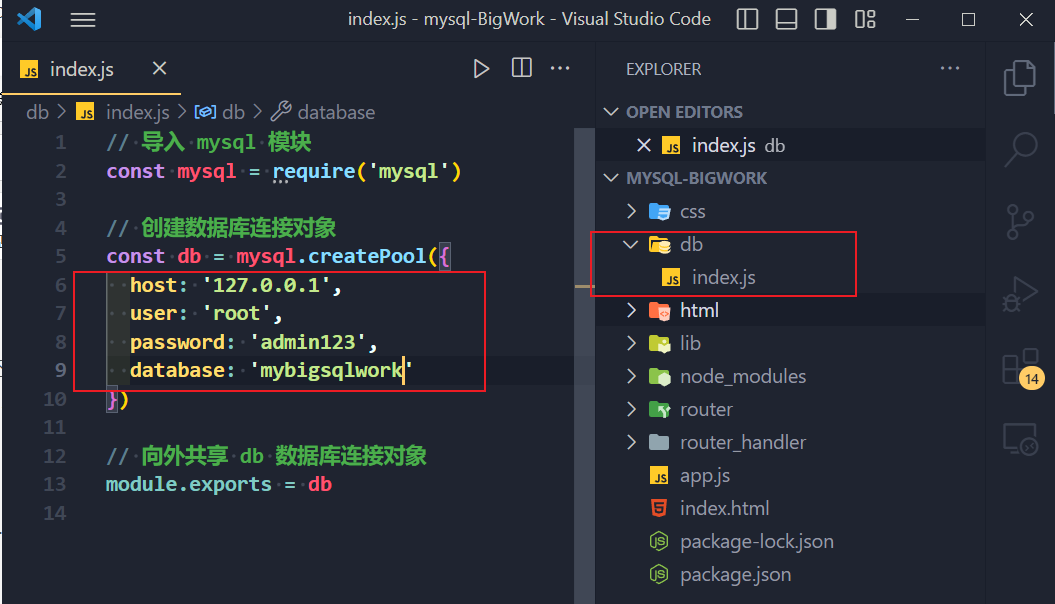This screenshot has height=604, width=1055.
Task: Place cursor on 'mybigsqlwork' database string
Action: tap(331, 371)
